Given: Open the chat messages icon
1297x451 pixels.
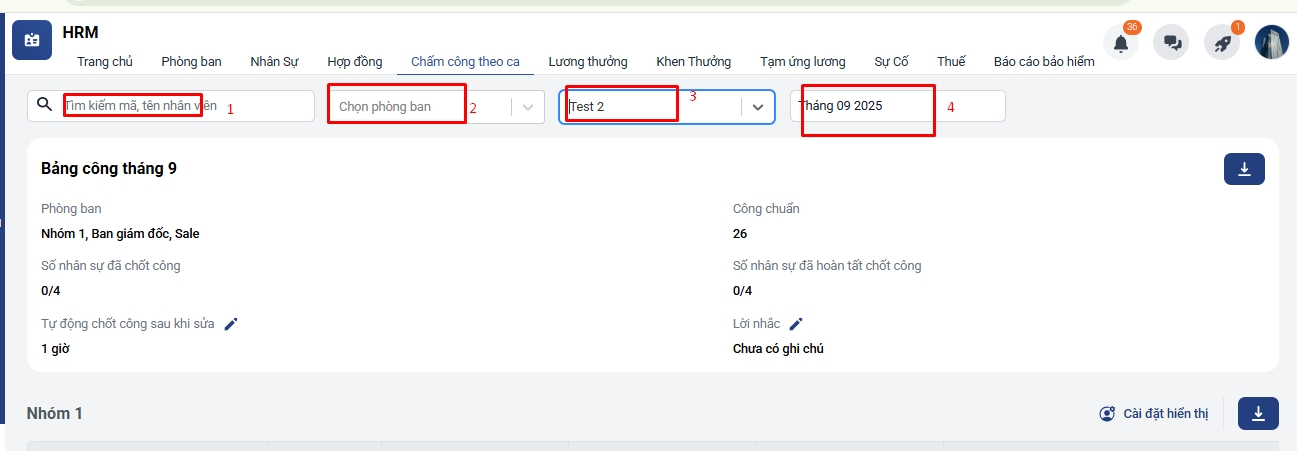Looking at the screenshot, I should [x=1171, y=43].
